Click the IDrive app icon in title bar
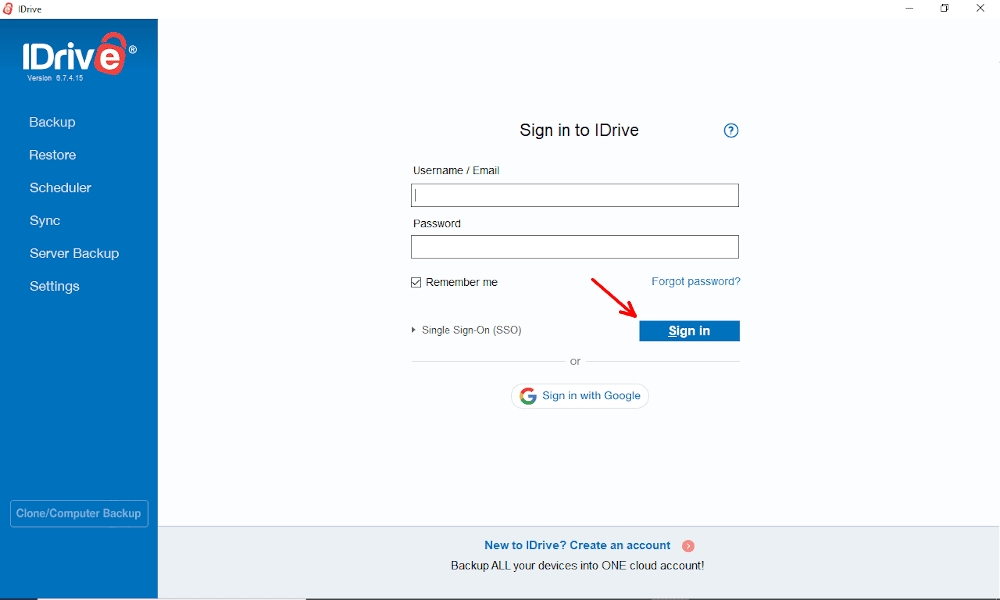1000x600 pixels. pos(8,9)
